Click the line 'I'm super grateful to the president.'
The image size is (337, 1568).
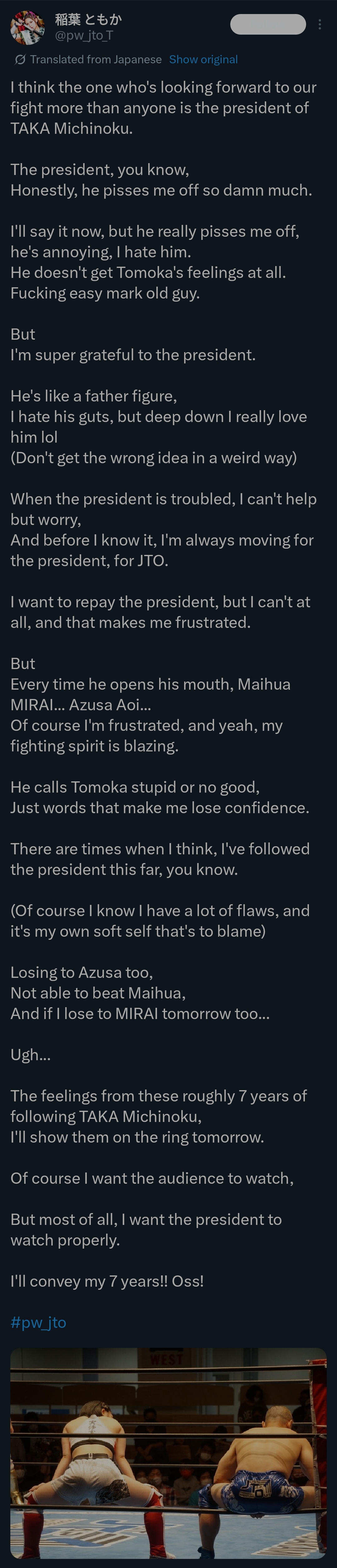[x=133, y=355]
